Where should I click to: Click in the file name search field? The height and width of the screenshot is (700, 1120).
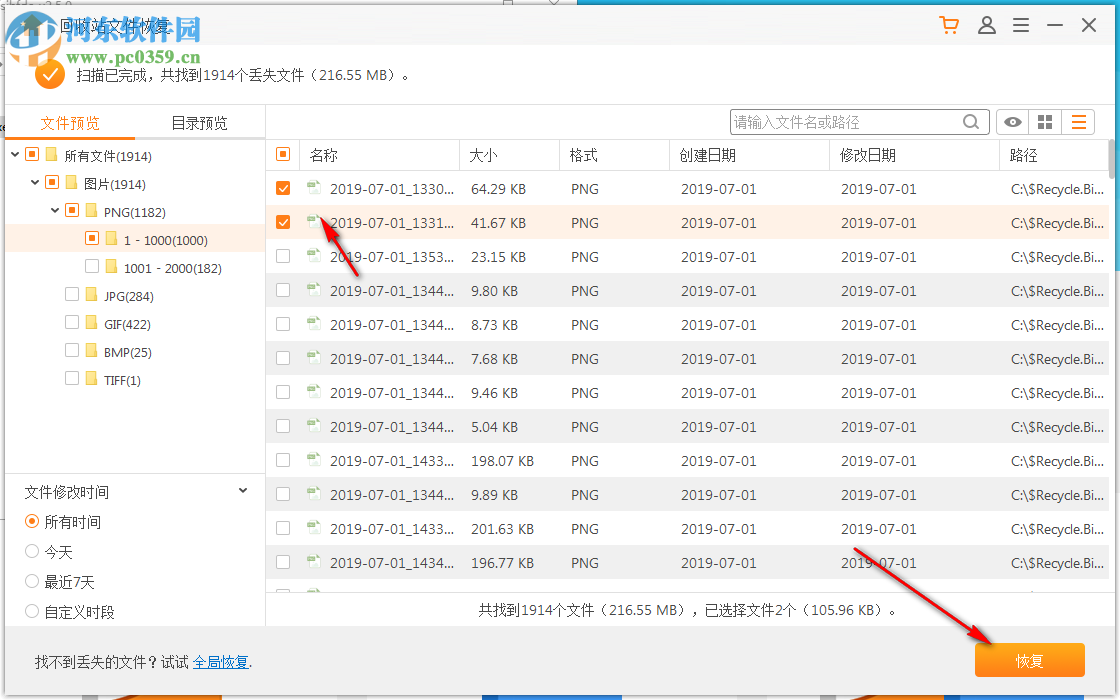[860, 121]
